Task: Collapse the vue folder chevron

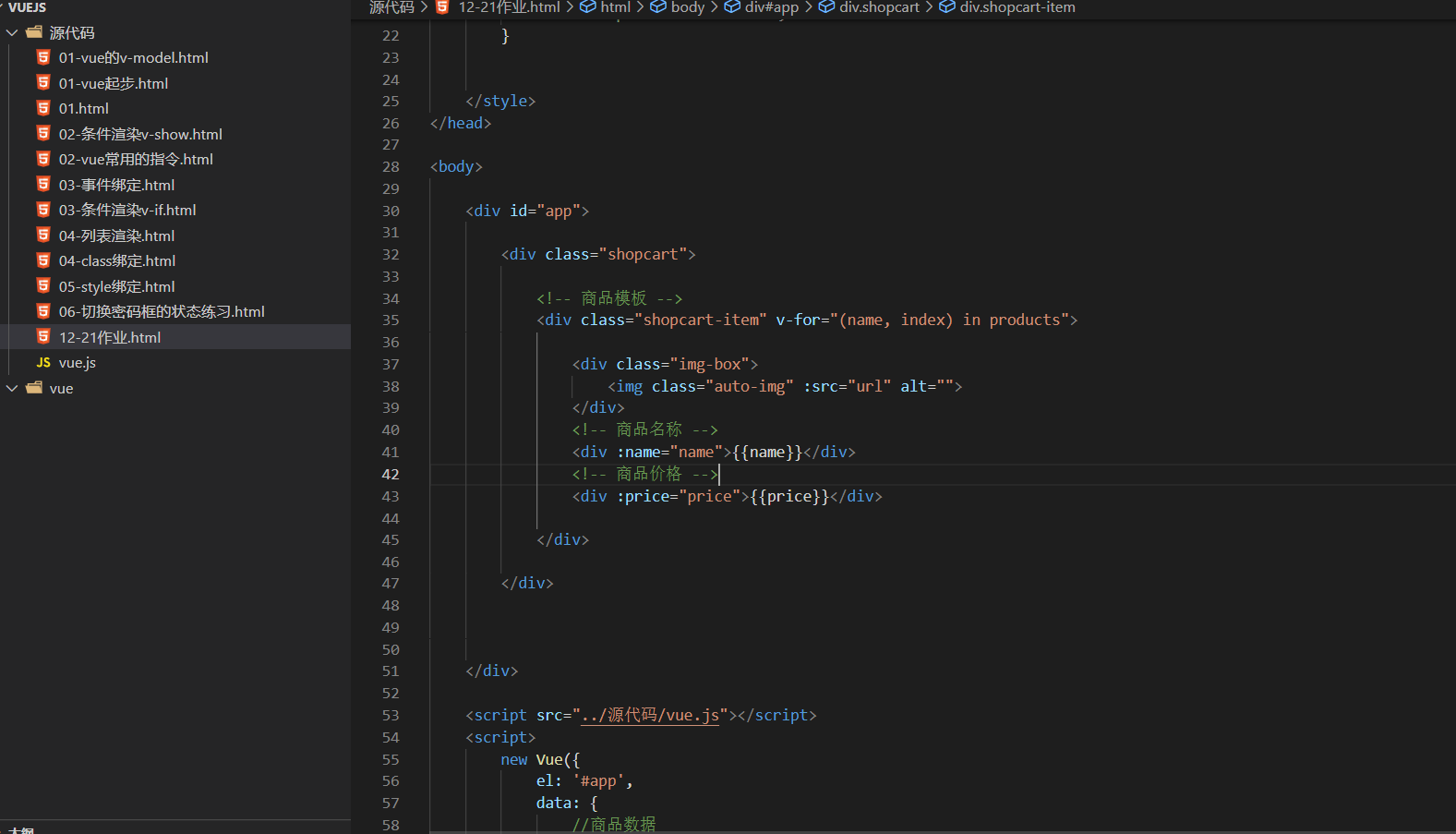Action: (12, 388)
